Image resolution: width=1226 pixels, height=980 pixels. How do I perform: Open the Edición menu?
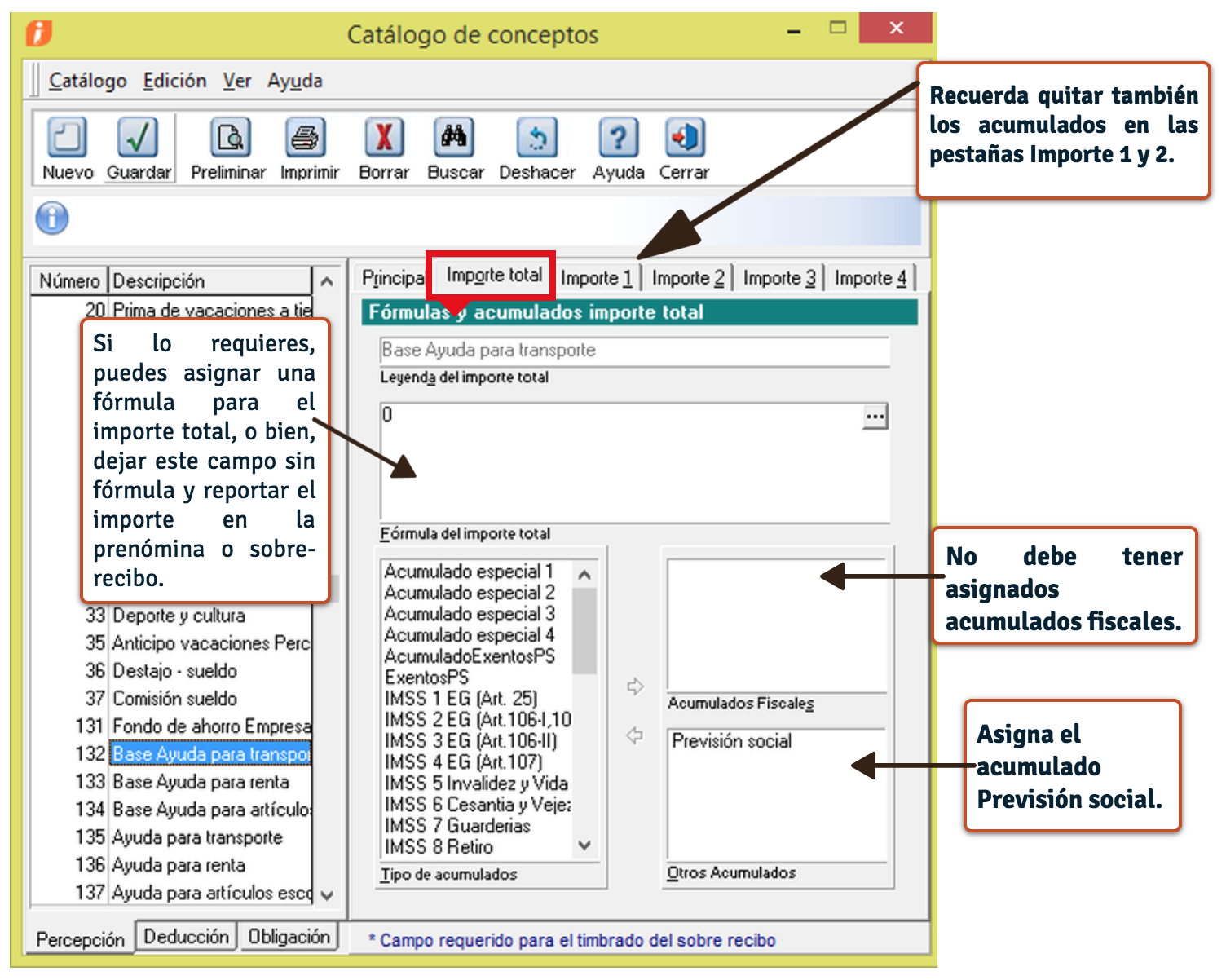pyautogui.click(x=174, y=81)
